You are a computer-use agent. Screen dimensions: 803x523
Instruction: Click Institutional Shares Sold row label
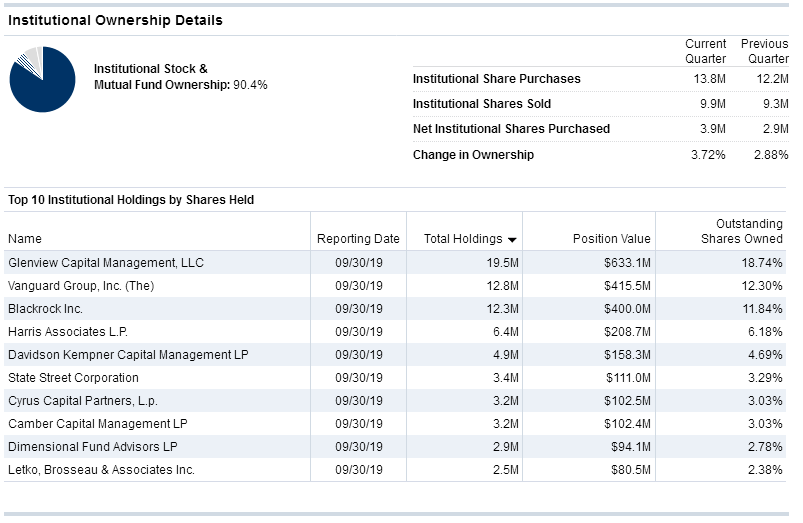(x=482, y=104)
